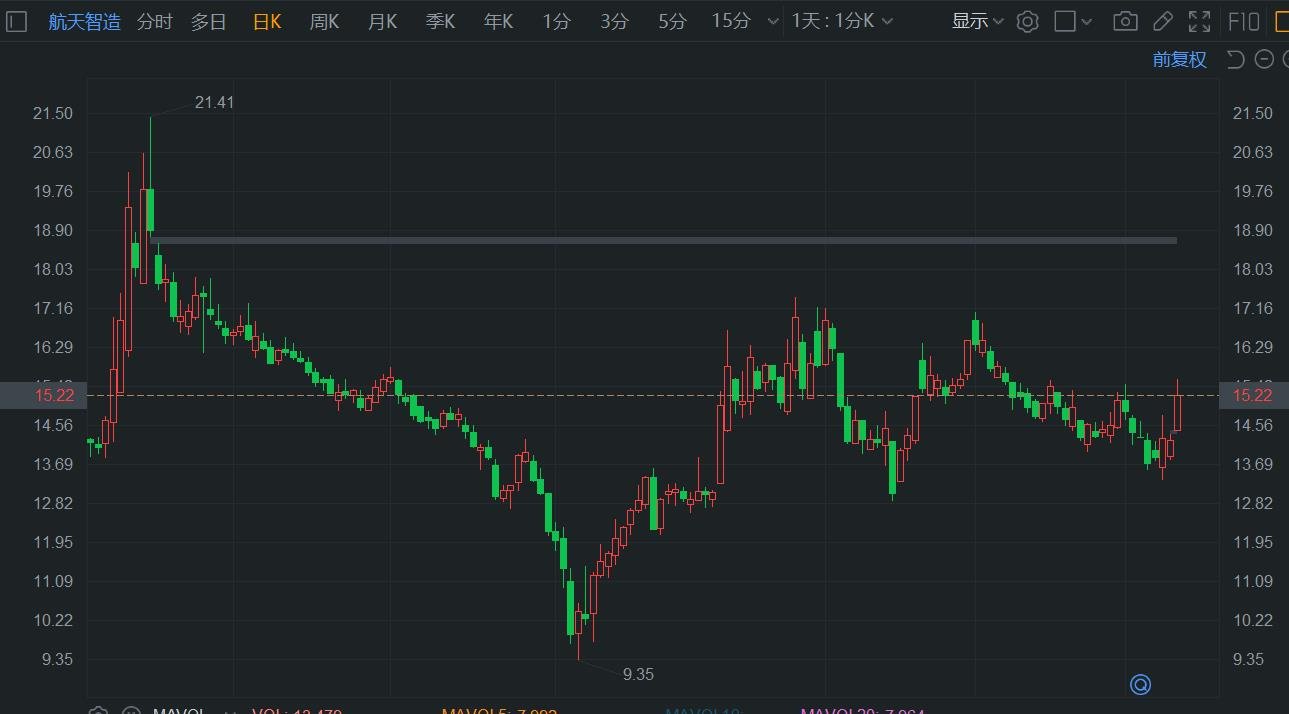Click the blue @ marker on chart

click(x=1140, y=684)
